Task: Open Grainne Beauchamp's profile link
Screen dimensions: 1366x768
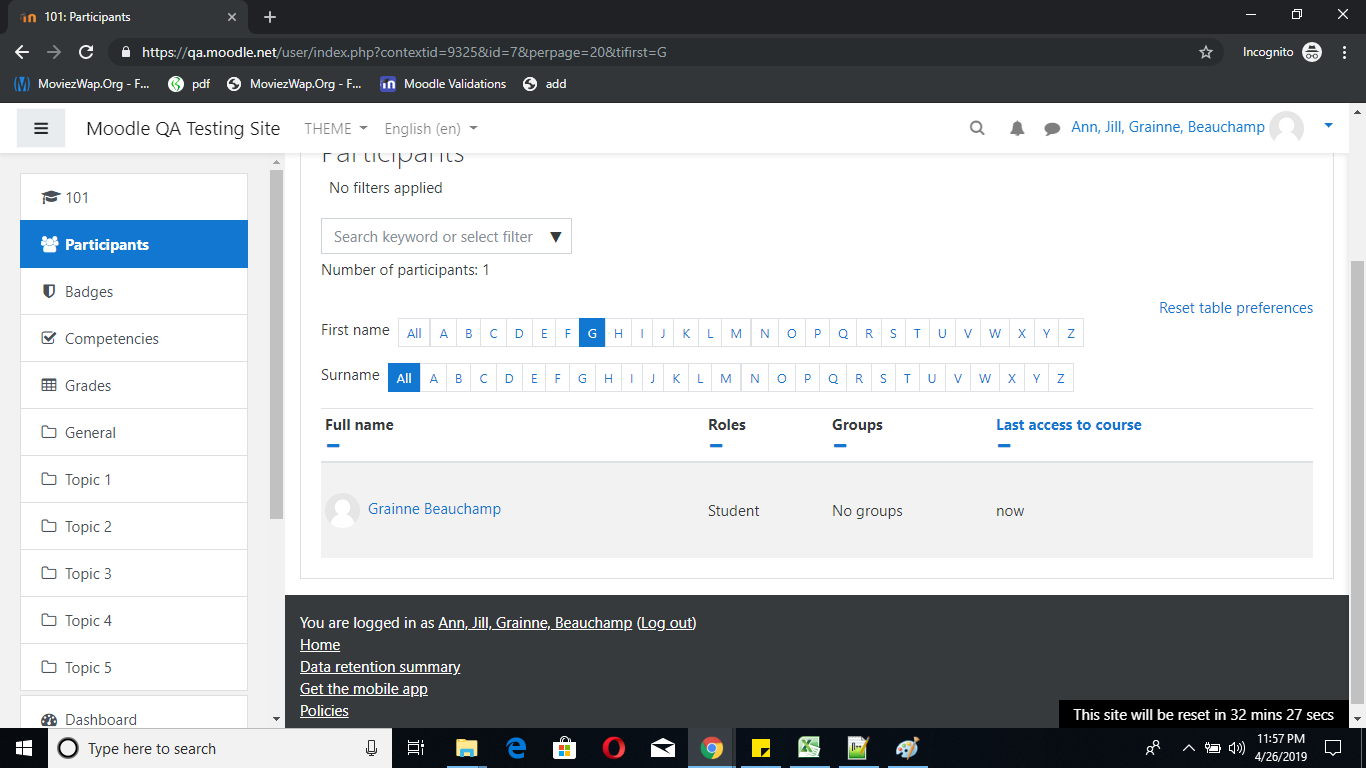Action: coord(434,509)
